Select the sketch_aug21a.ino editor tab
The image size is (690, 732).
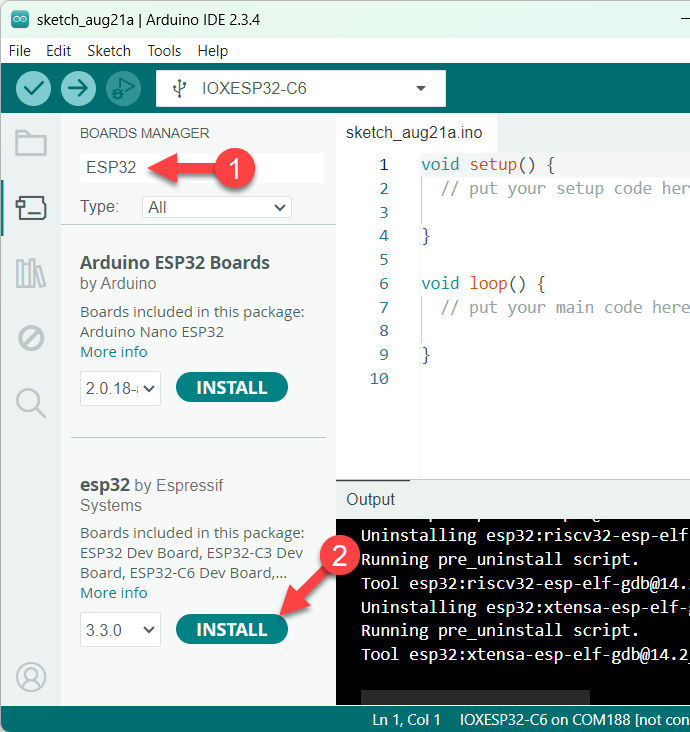414,133
